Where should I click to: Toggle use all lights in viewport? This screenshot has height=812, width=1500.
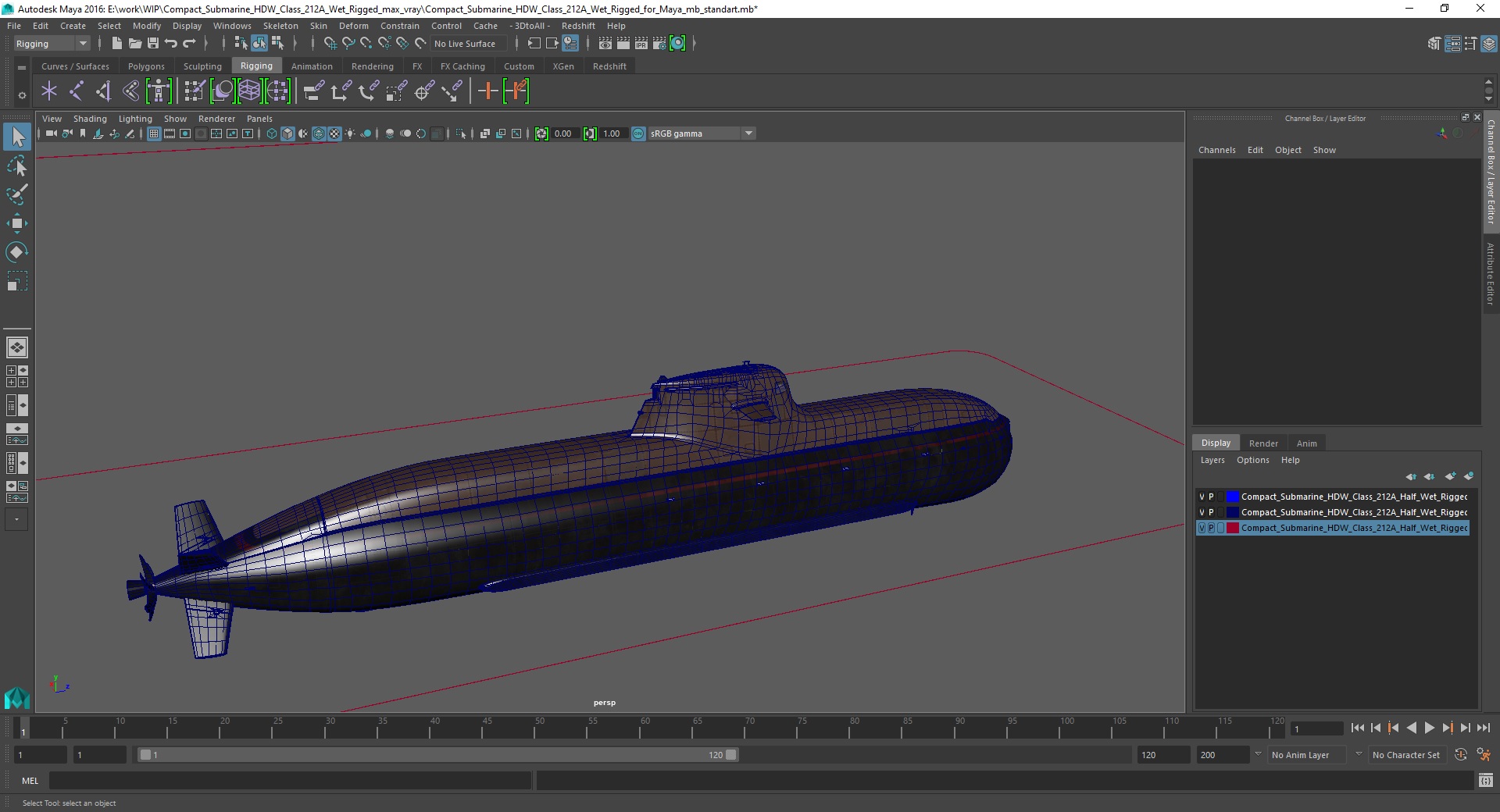(x=350, y=134)
